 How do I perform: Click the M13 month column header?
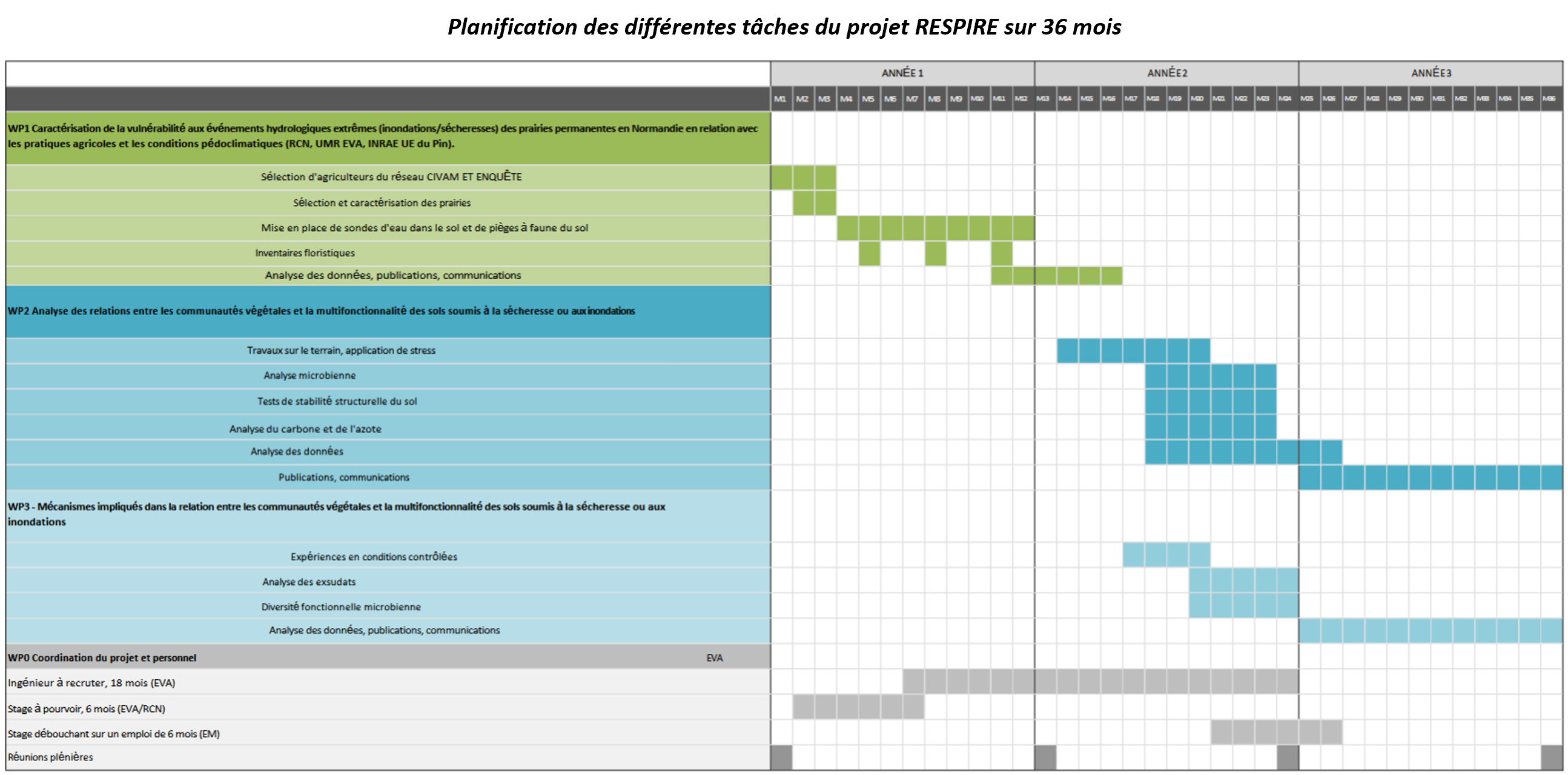1045,99
